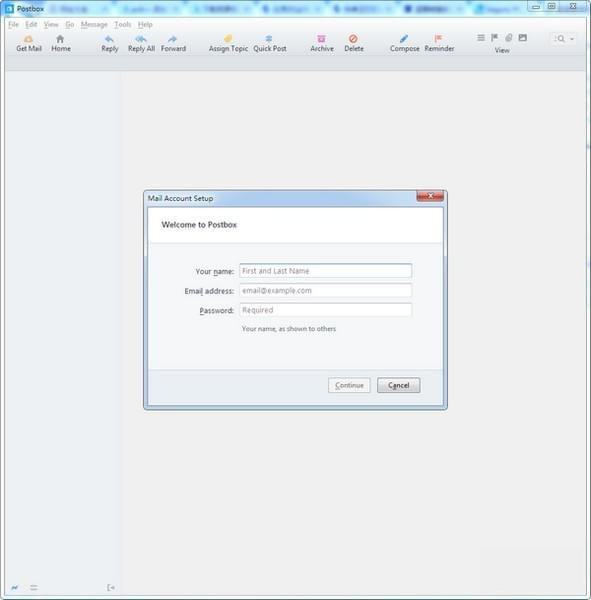591x600 pixels.
Task: Open the Tools menu
Action: pyautogui.click(x=123, y=24)
